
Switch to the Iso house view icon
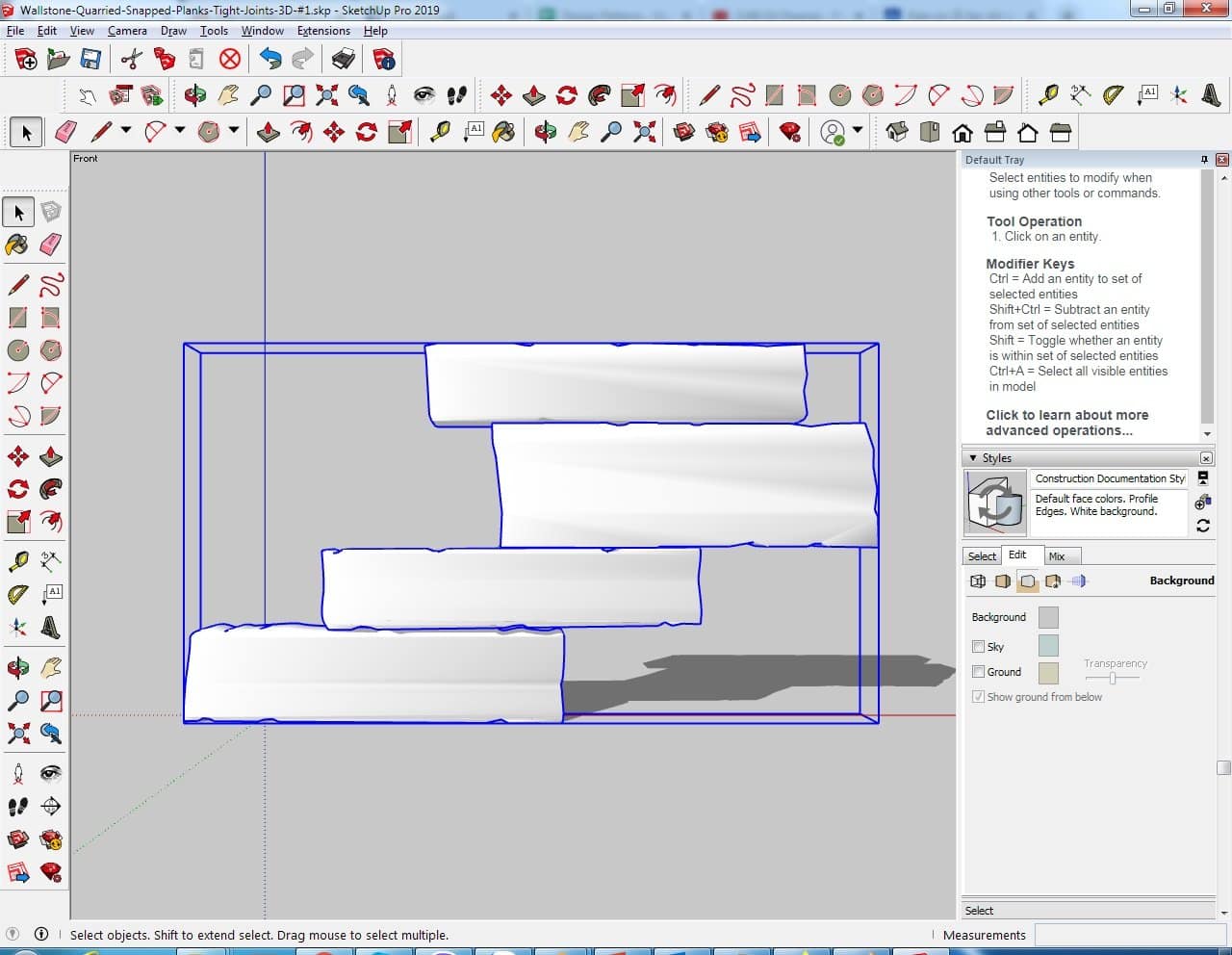point(897,132)
